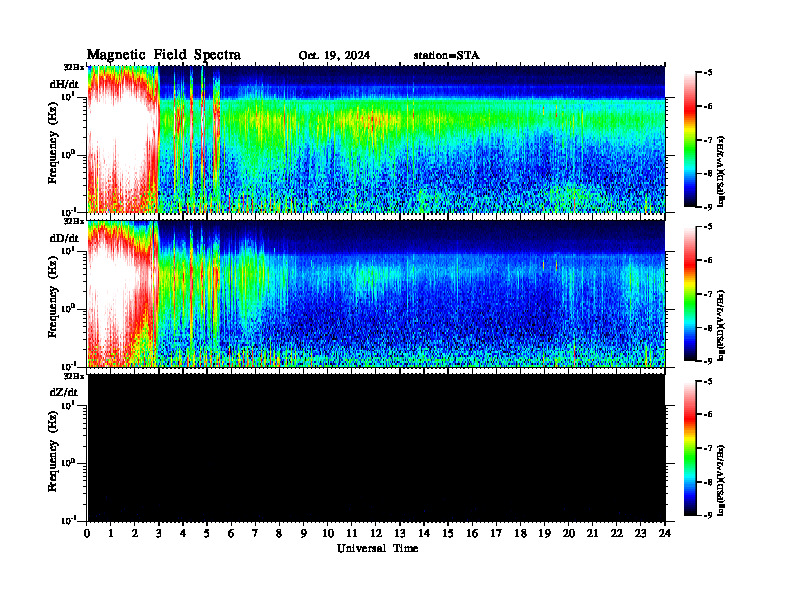This screenshot has width=792, height=612.
Task: Click hour 23 on the Universal Time axis
Action: [x=641, y=533]
